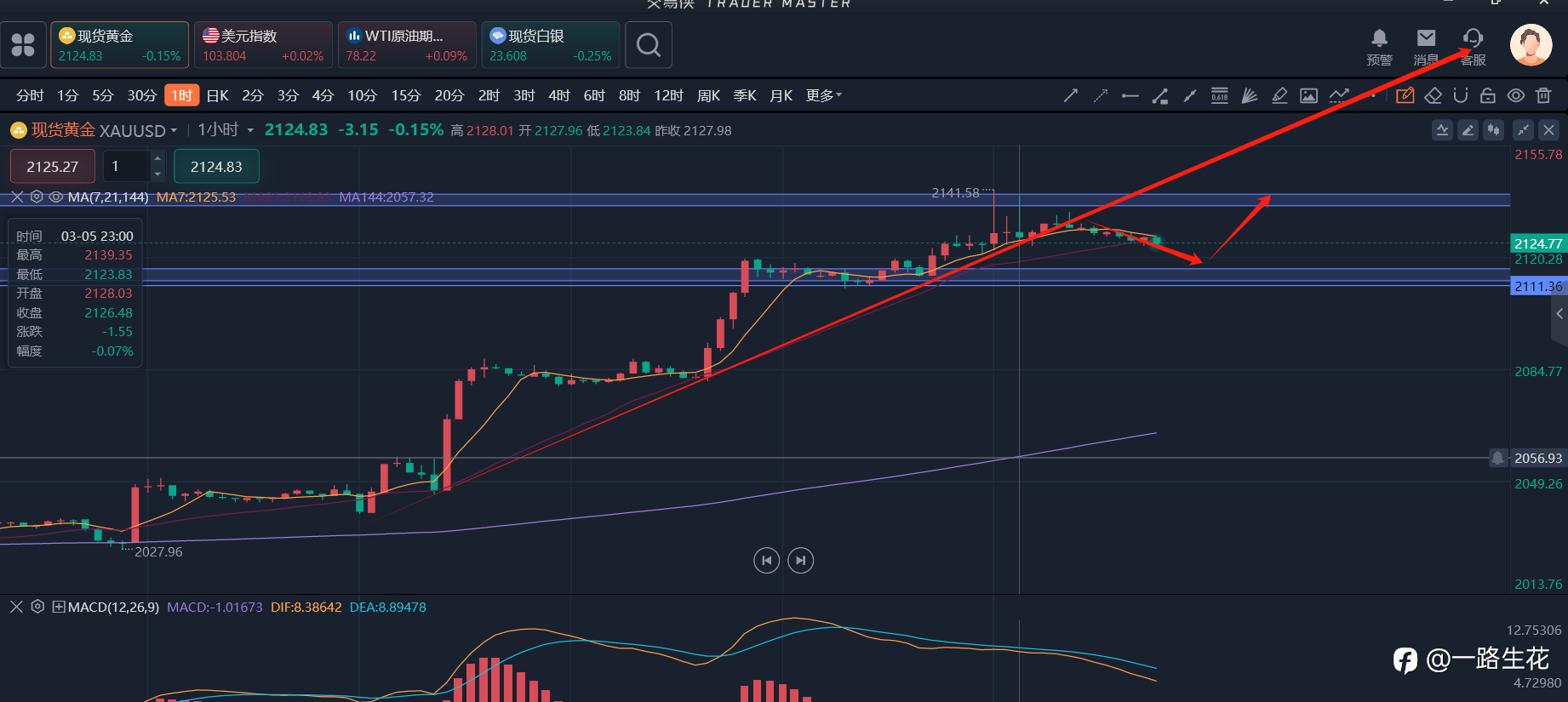Jump to the previous bar playback button
The width and height of the screenshot is (1568, 702).
[767, 560]
